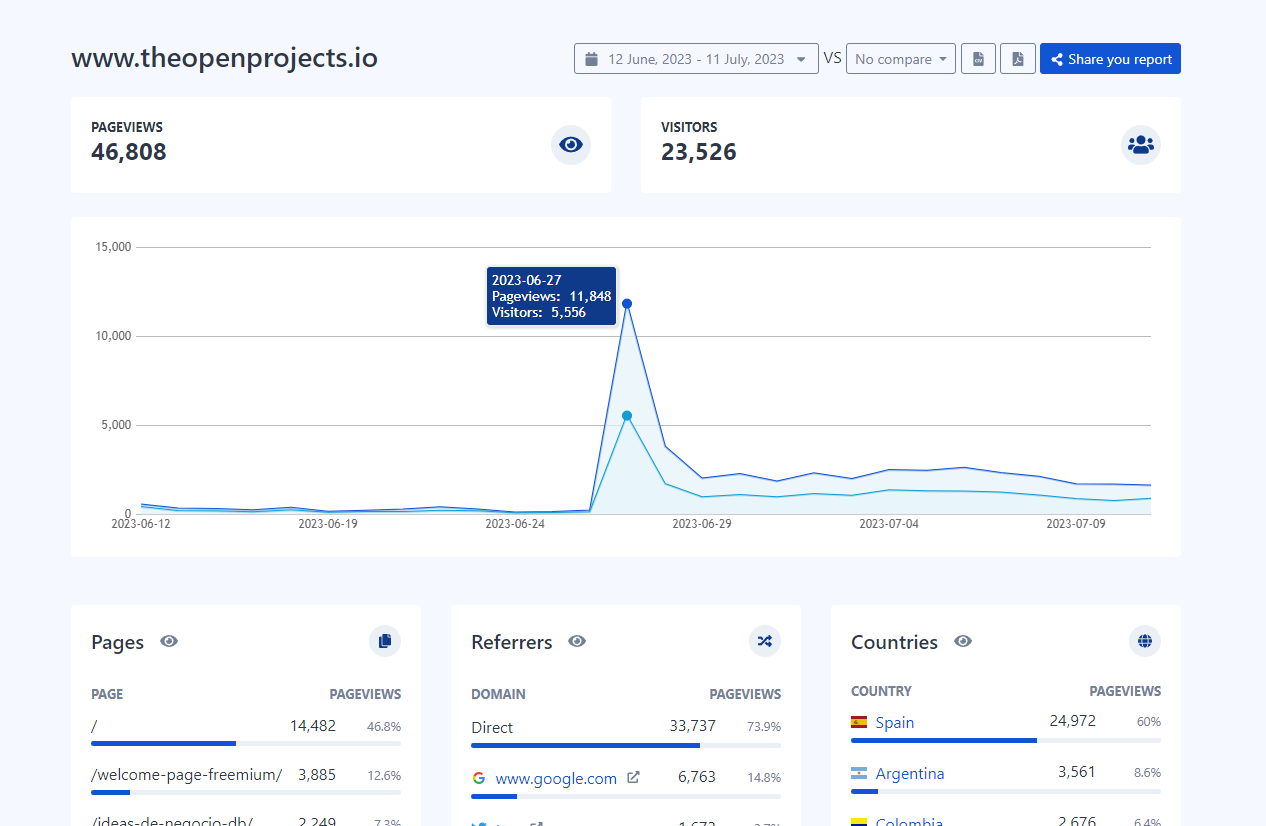Screen dimensions: 1266x826
Task: Click the copy icon in the Pages panel
Action: (385, 641)
